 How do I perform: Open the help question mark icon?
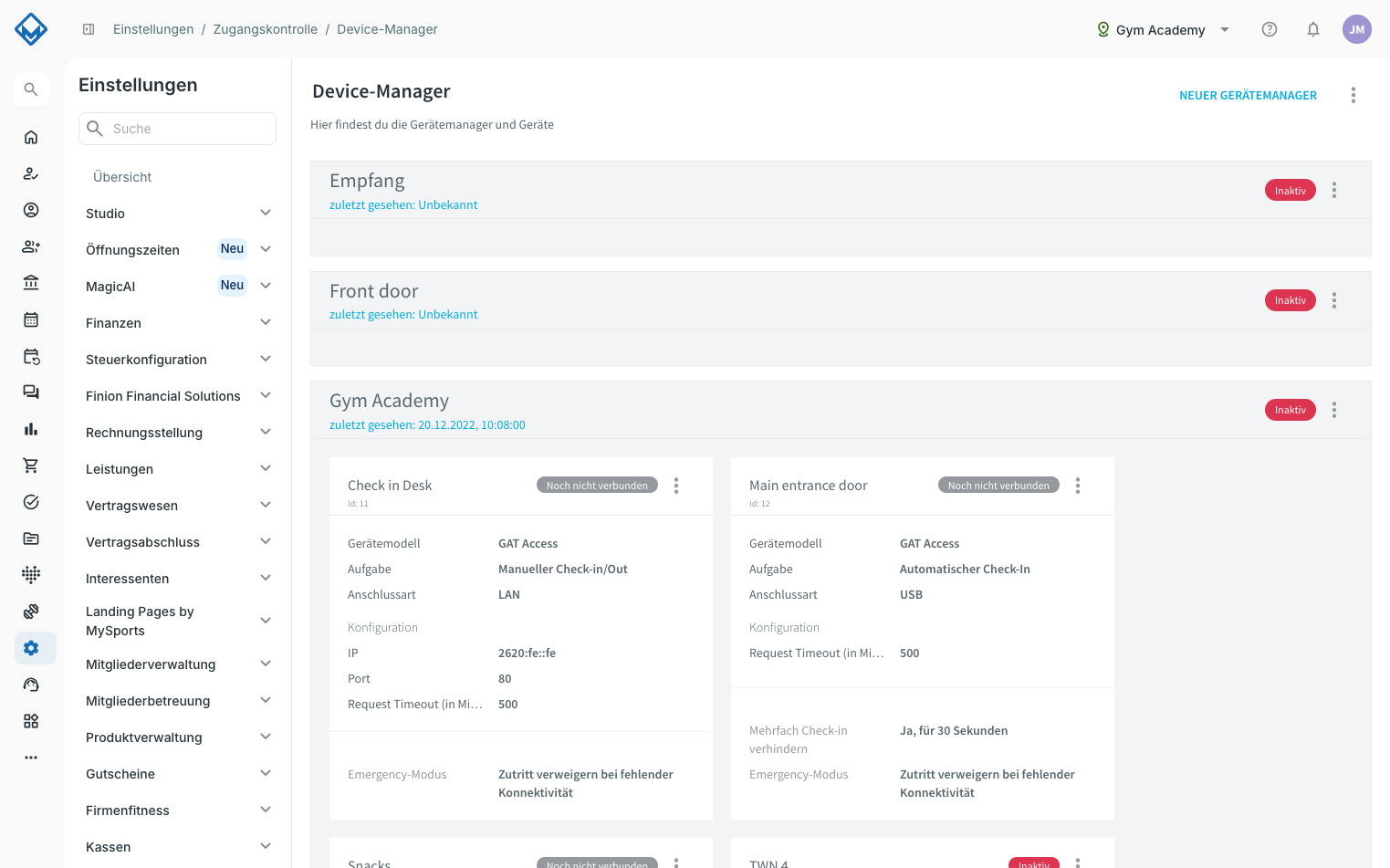[1270, 29]
